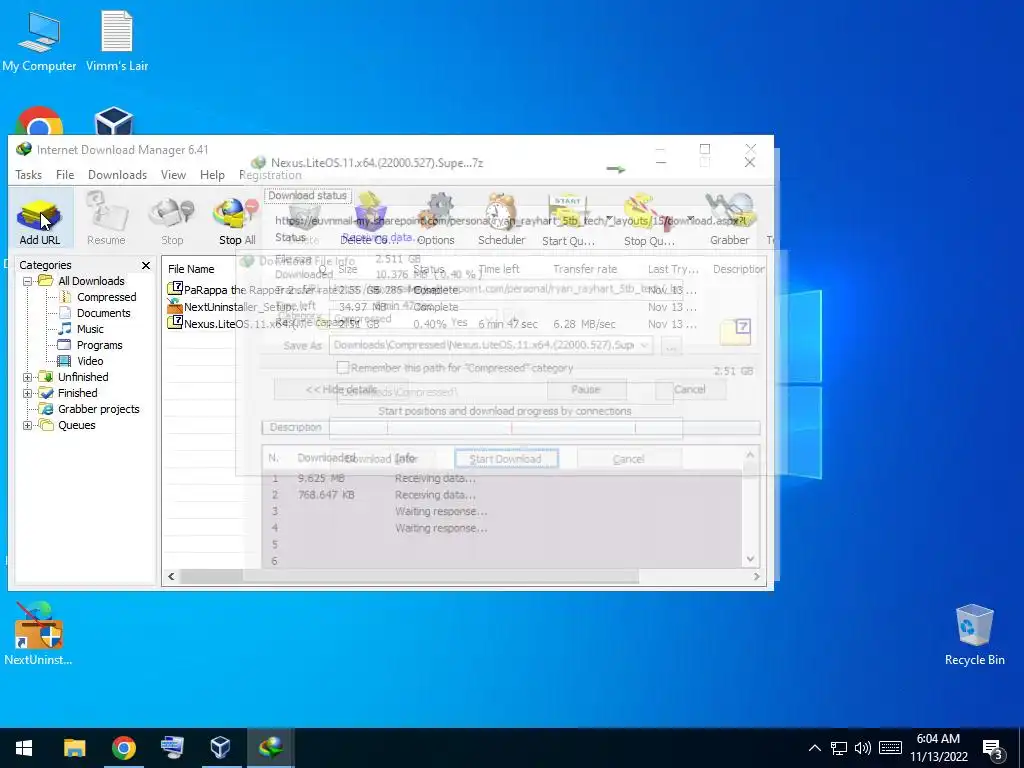The height and width of the screenshot is (768, 1024).
Task: Toggle 'Remember this path' checkbox
Action: tap(342, 368)
